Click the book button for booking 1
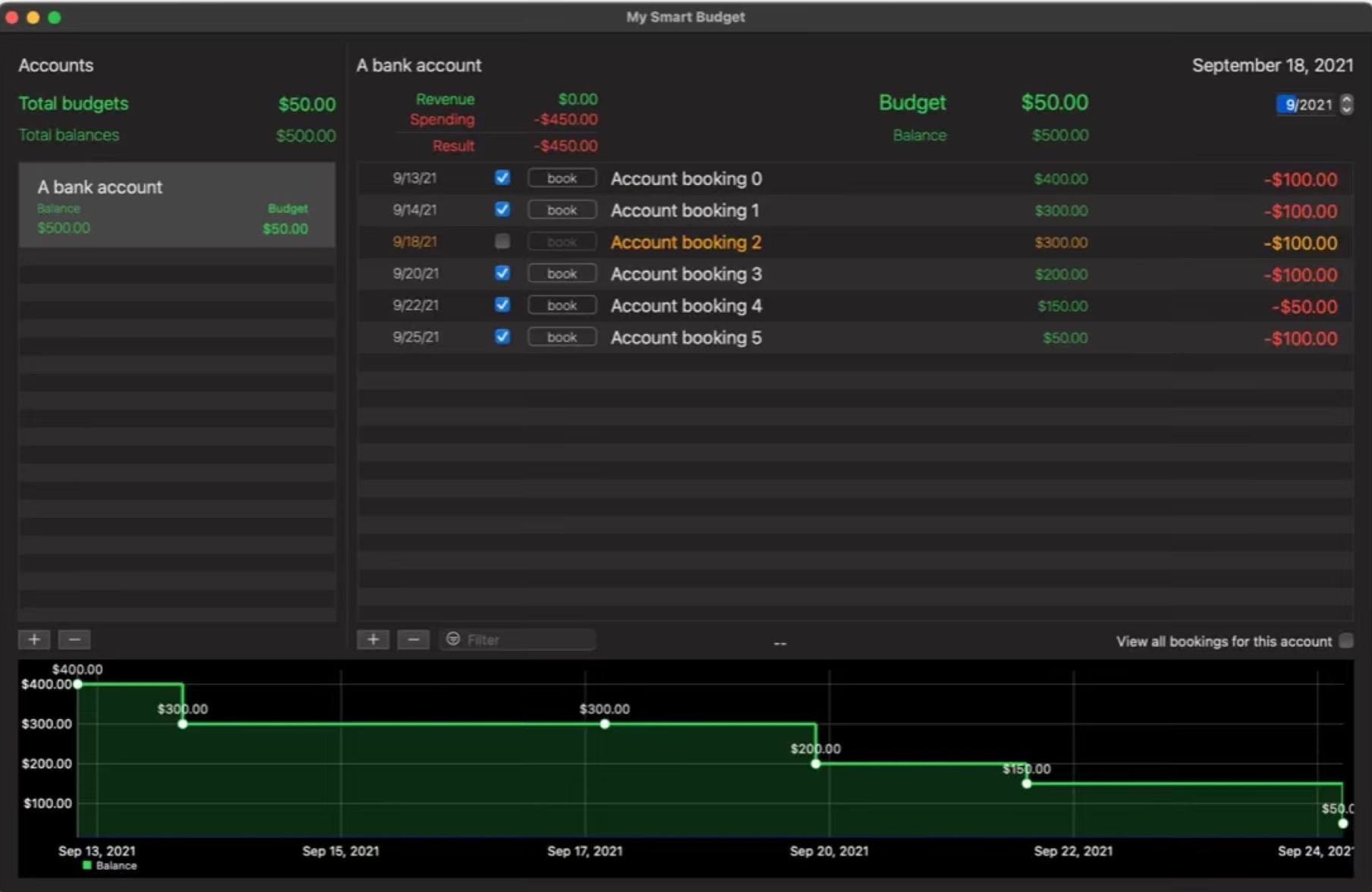Screen dimensions: 1372x892 562,210
